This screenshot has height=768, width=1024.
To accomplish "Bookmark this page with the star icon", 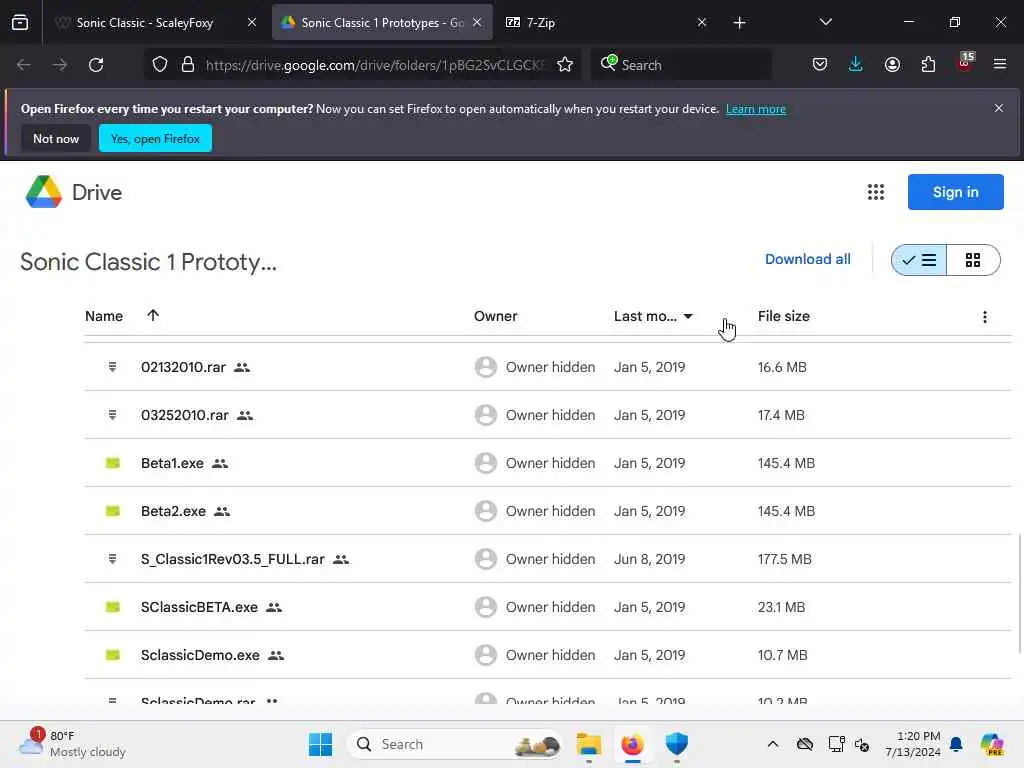I will 565,65.
